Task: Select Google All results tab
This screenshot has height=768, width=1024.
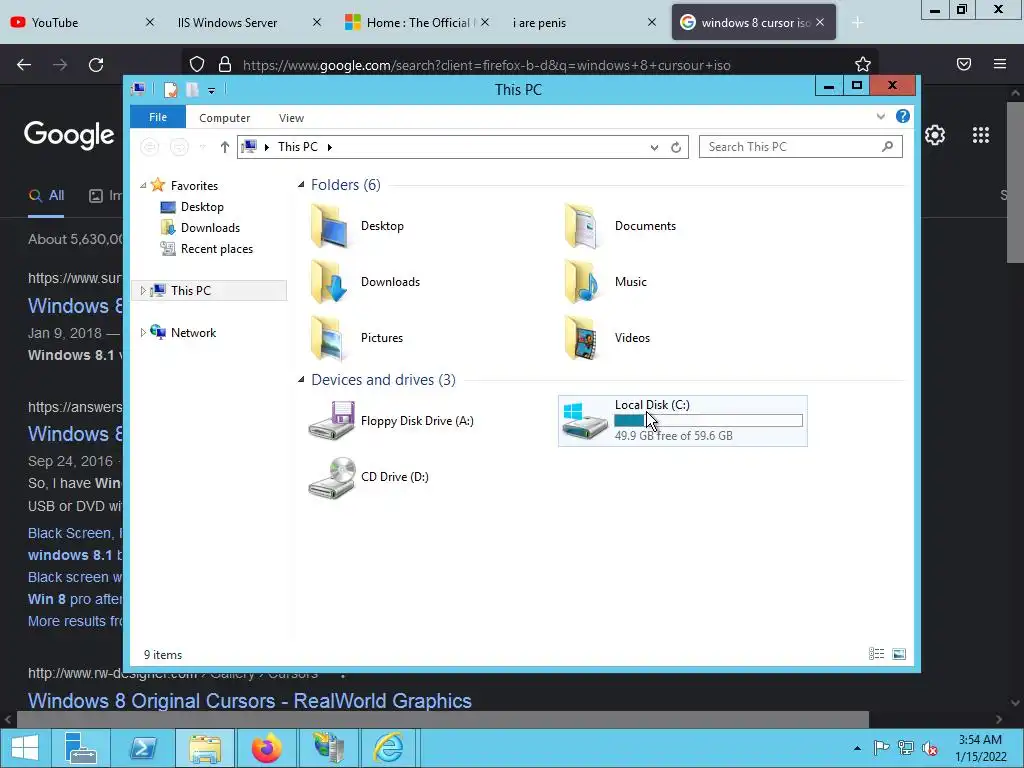Action: coord(46,195)
